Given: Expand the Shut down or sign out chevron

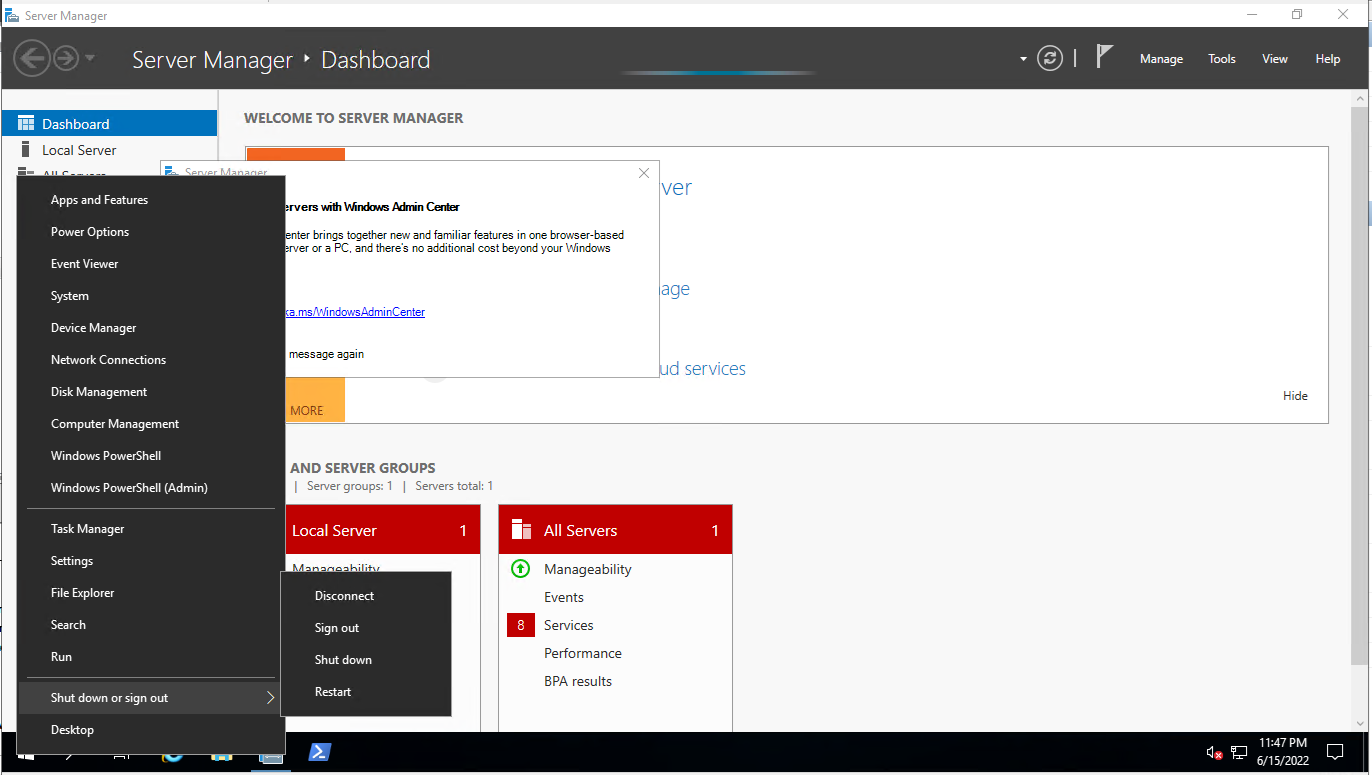Looking at the screenshot, I should (x=270, y=698).
